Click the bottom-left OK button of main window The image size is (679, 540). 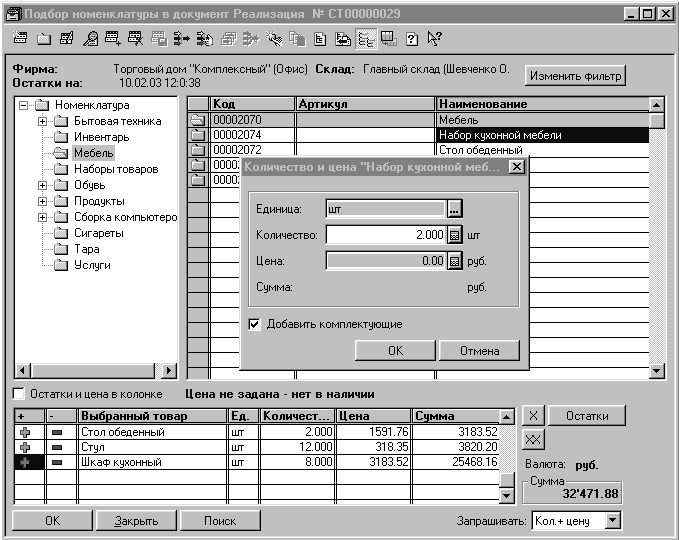click(x=52, y=521)
